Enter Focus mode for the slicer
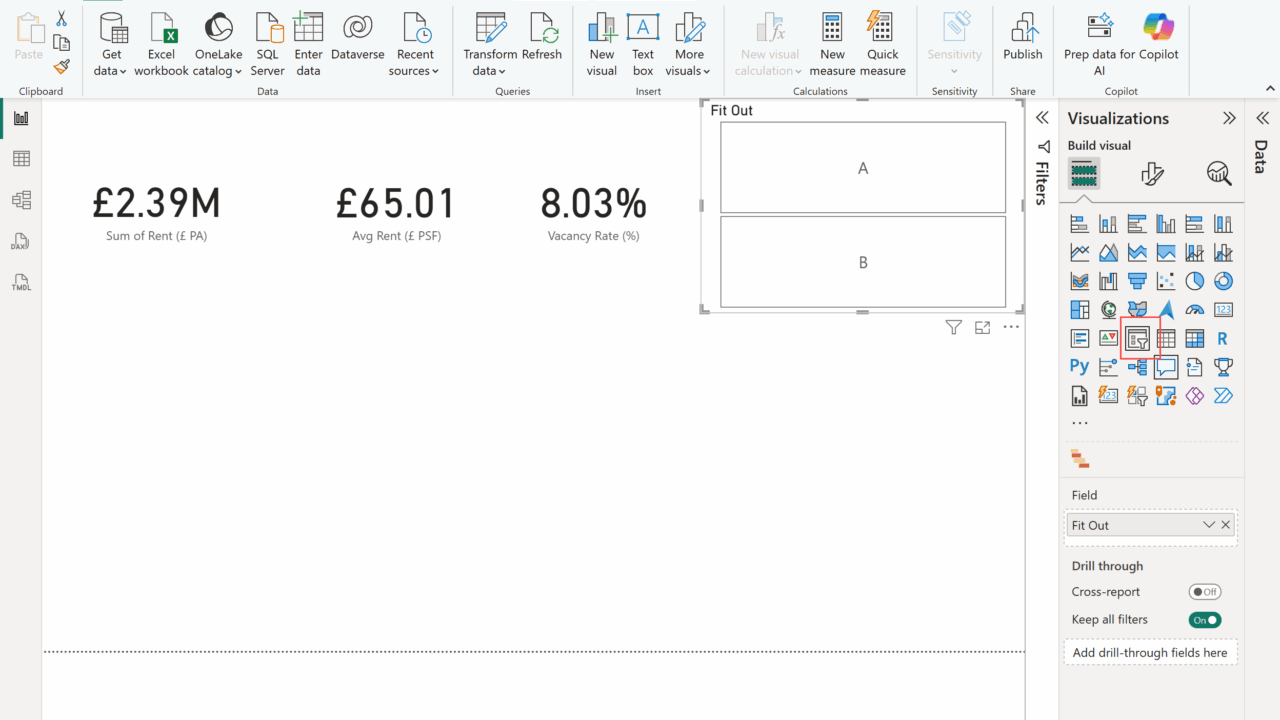This screenshot has height=720, width=1280. (x=982, y=327)
